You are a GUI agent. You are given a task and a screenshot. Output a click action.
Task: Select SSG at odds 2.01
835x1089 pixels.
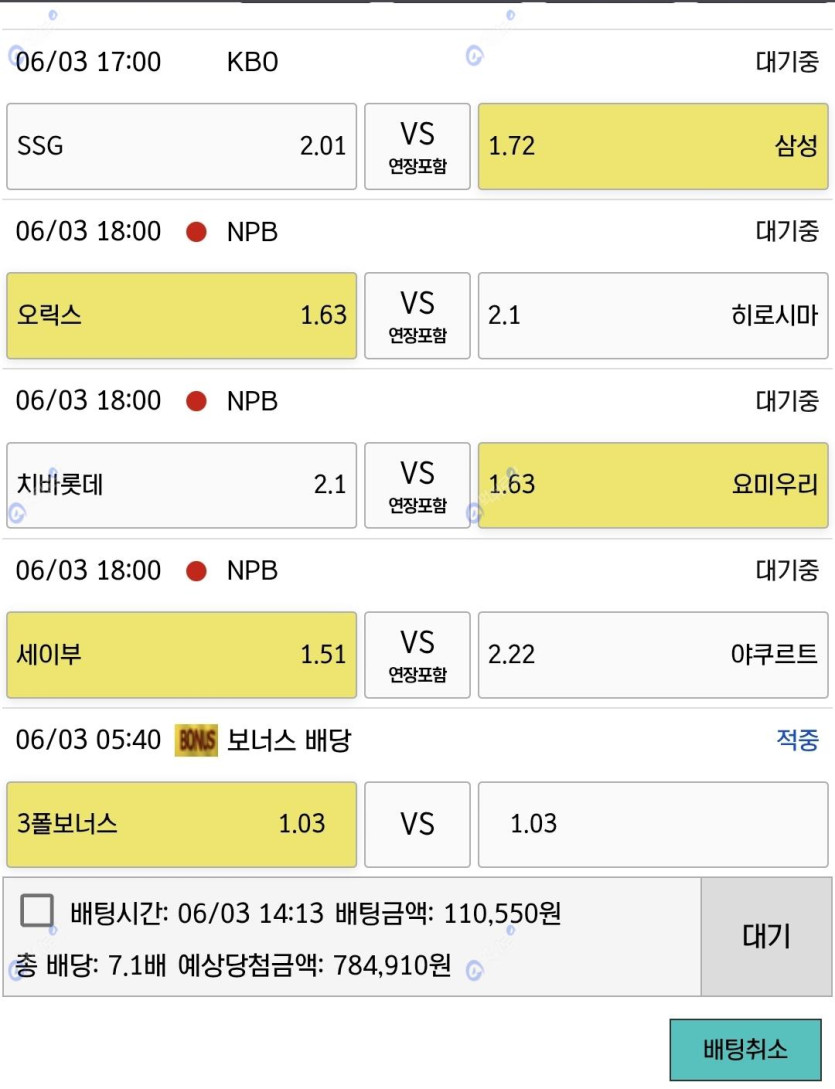click(x=181, y=147)
